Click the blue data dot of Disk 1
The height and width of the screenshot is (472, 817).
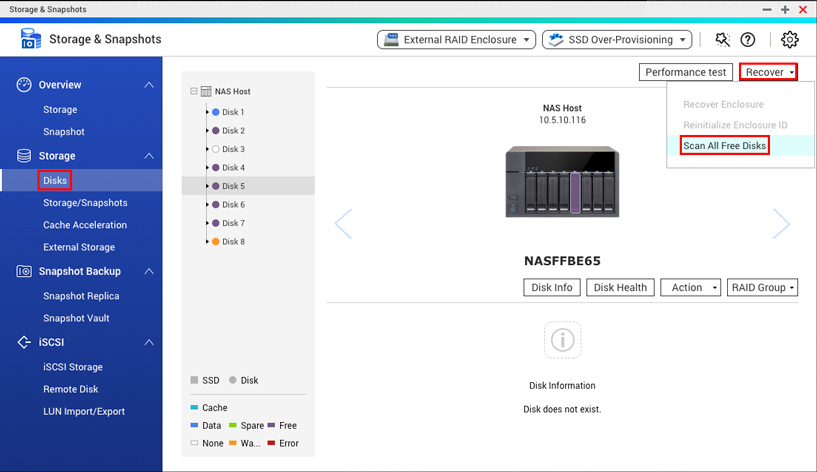(x=216, y=112)
